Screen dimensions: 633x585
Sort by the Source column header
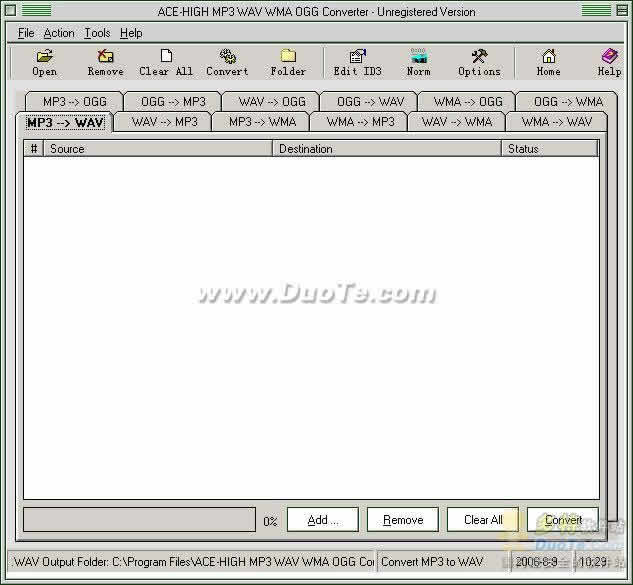tap(158, 149)
